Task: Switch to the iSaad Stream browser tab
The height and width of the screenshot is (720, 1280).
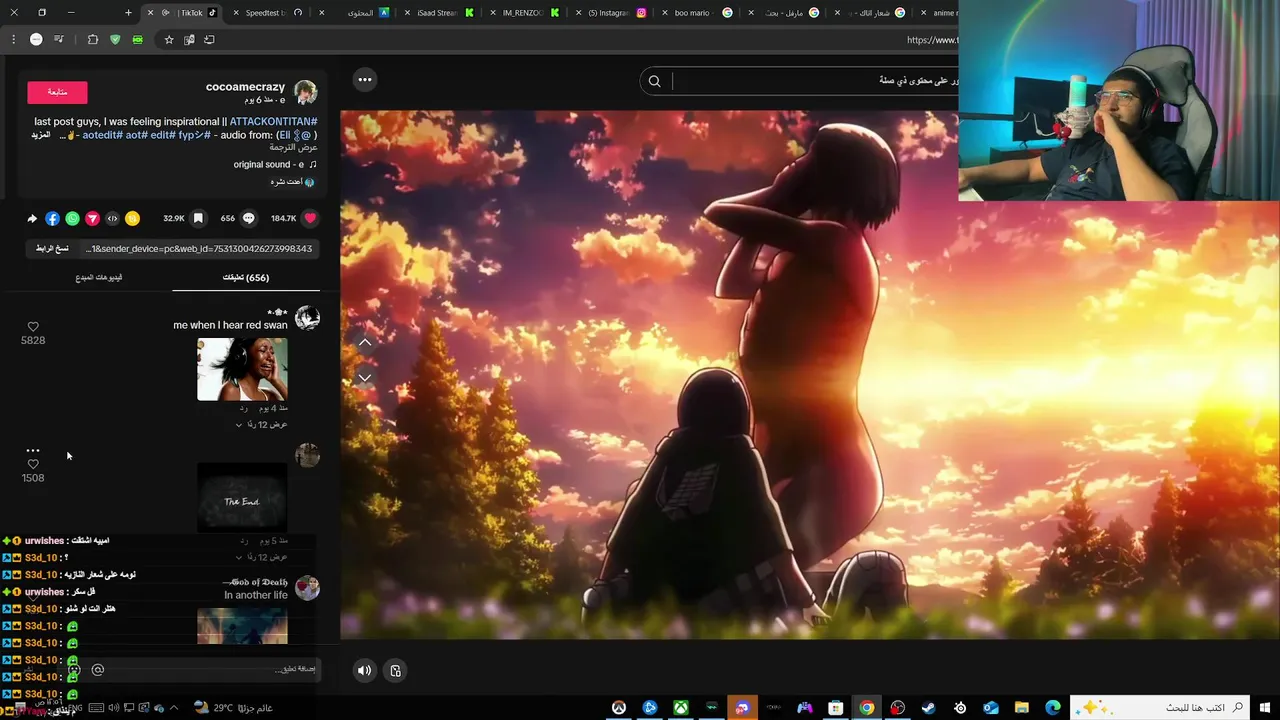Action: [x=437, y=13]
